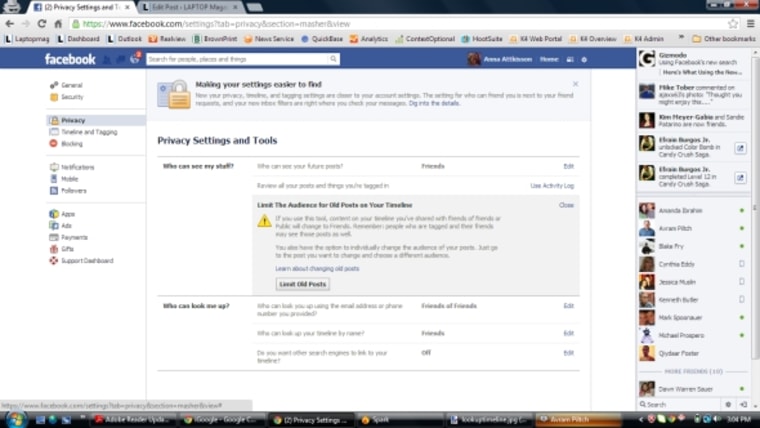Bookmark this page with the star icon
760x428 pixels.
pos(733,23)
